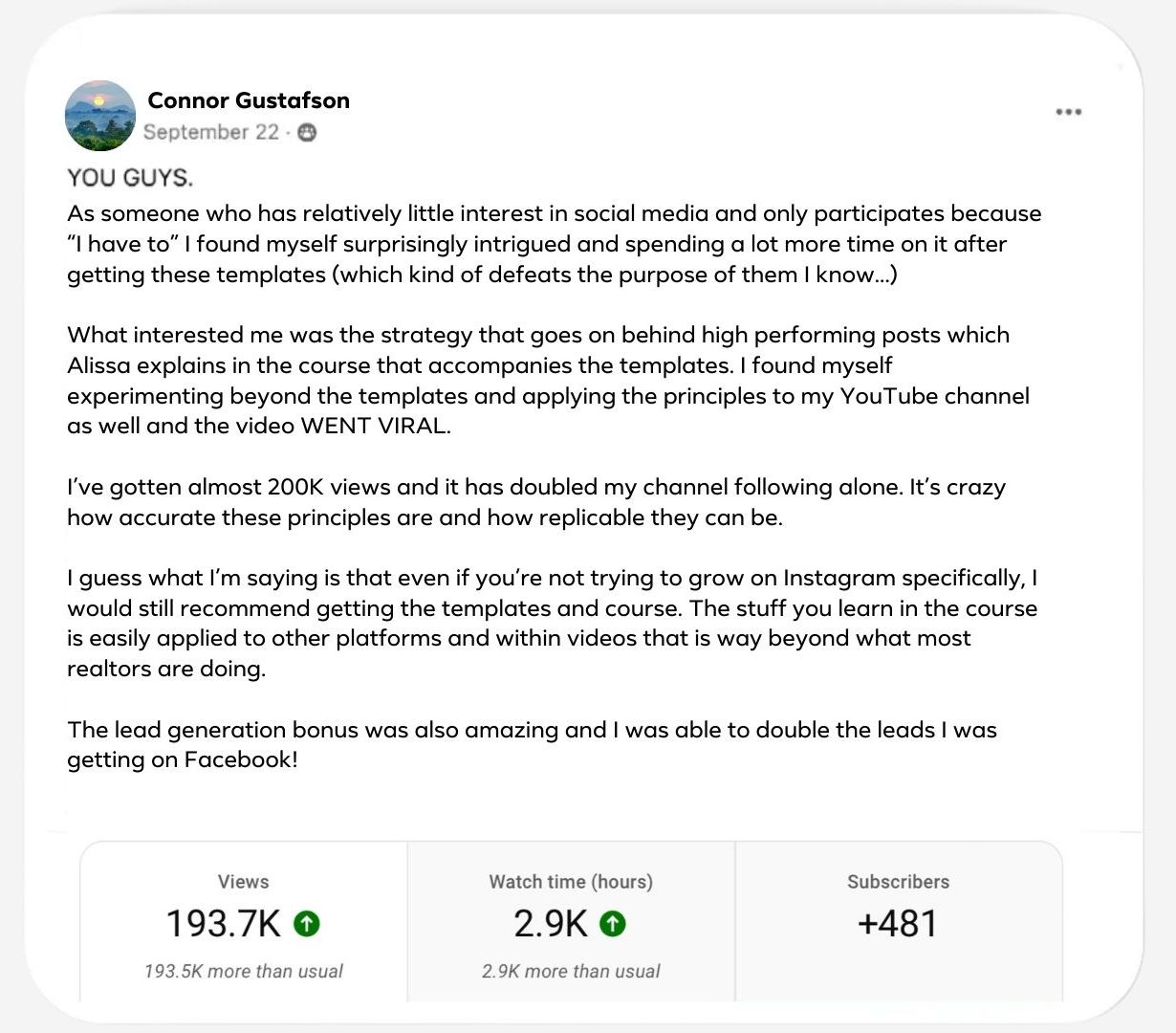Click the "YOU GUYS." opening line
Viewport: 1176px width, 1033px height.
pos(130,178)
